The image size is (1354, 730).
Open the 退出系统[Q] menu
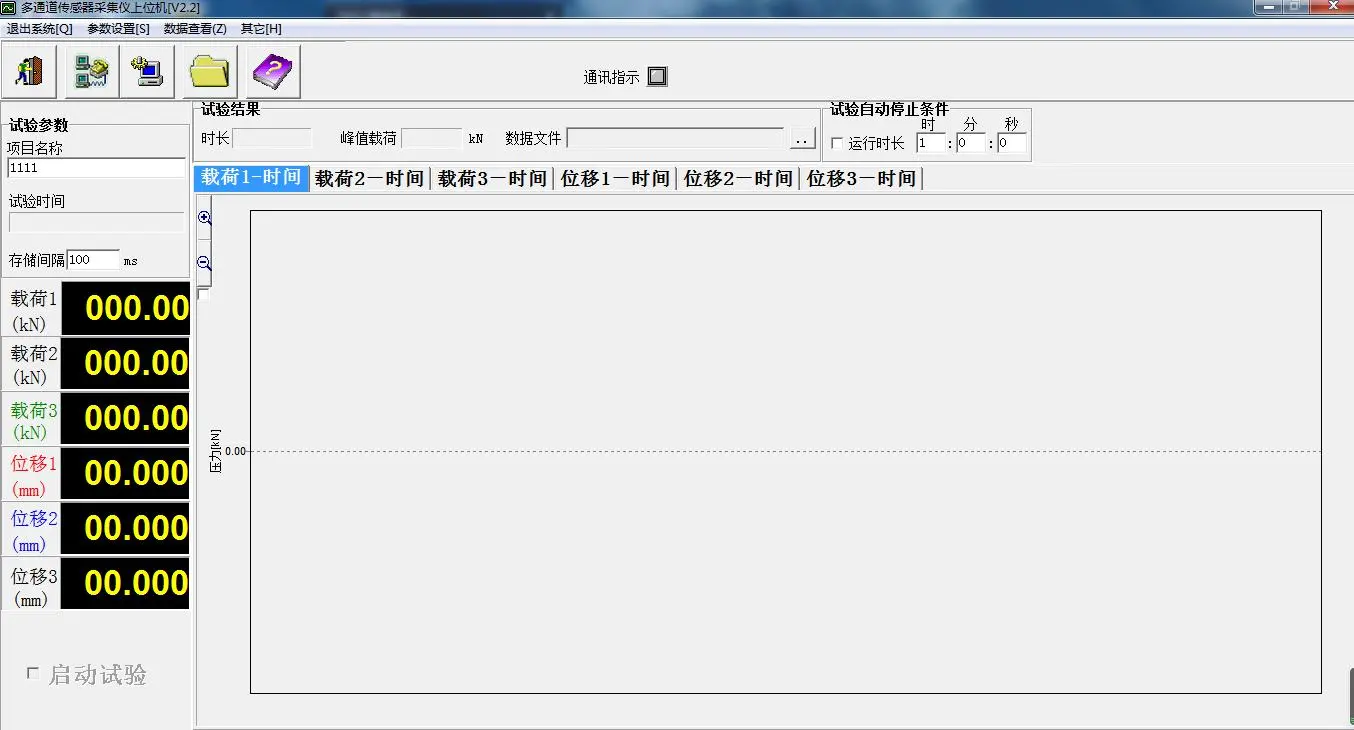pyautogui.click(x=40, y=29)
